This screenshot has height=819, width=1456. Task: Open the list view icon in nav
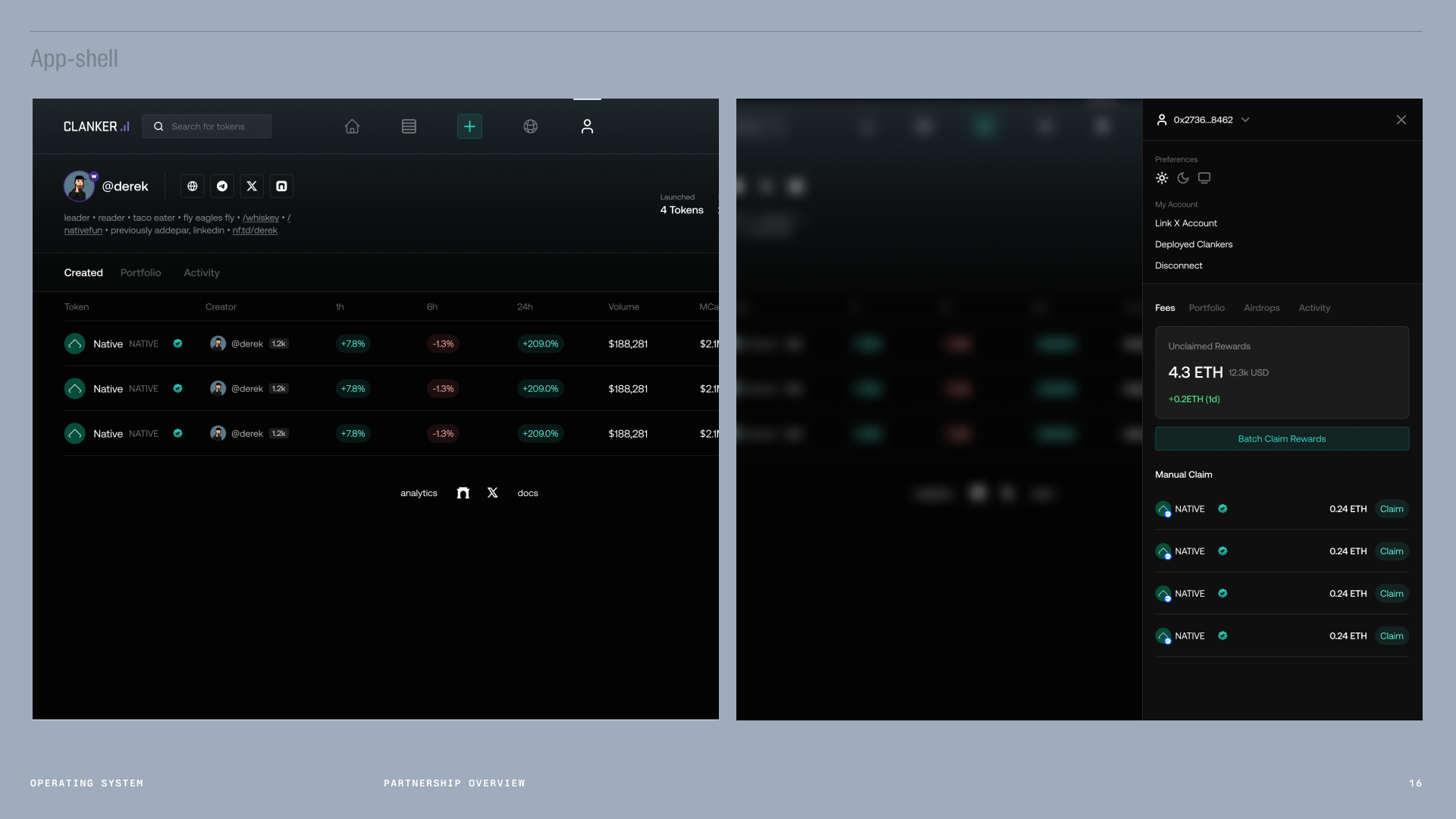pos(409,127)
